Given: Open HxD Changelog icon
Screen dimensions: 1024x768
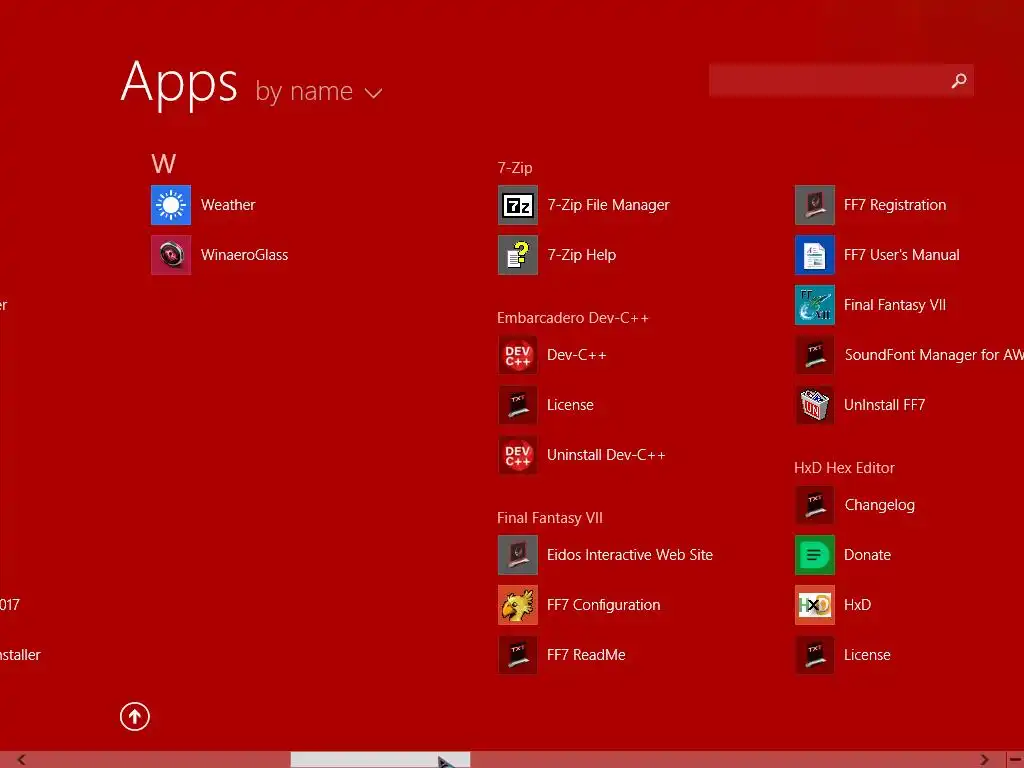Looking at the screenshot, I should pyautogui.click(x=815, y=505).
